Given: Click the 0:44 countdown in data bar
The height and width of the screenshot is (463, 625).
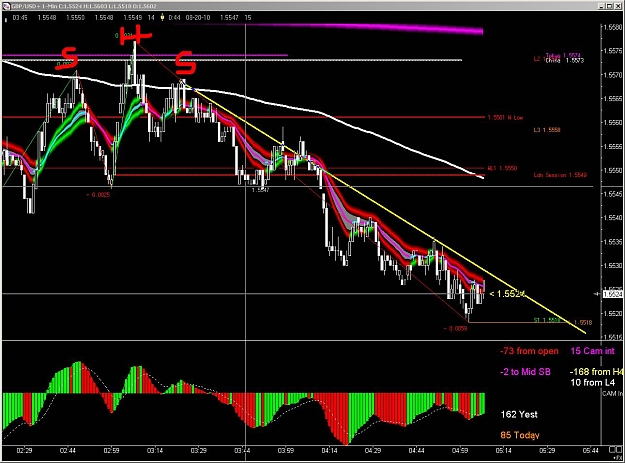Looking at the screenshot, I should coord(174,18).
